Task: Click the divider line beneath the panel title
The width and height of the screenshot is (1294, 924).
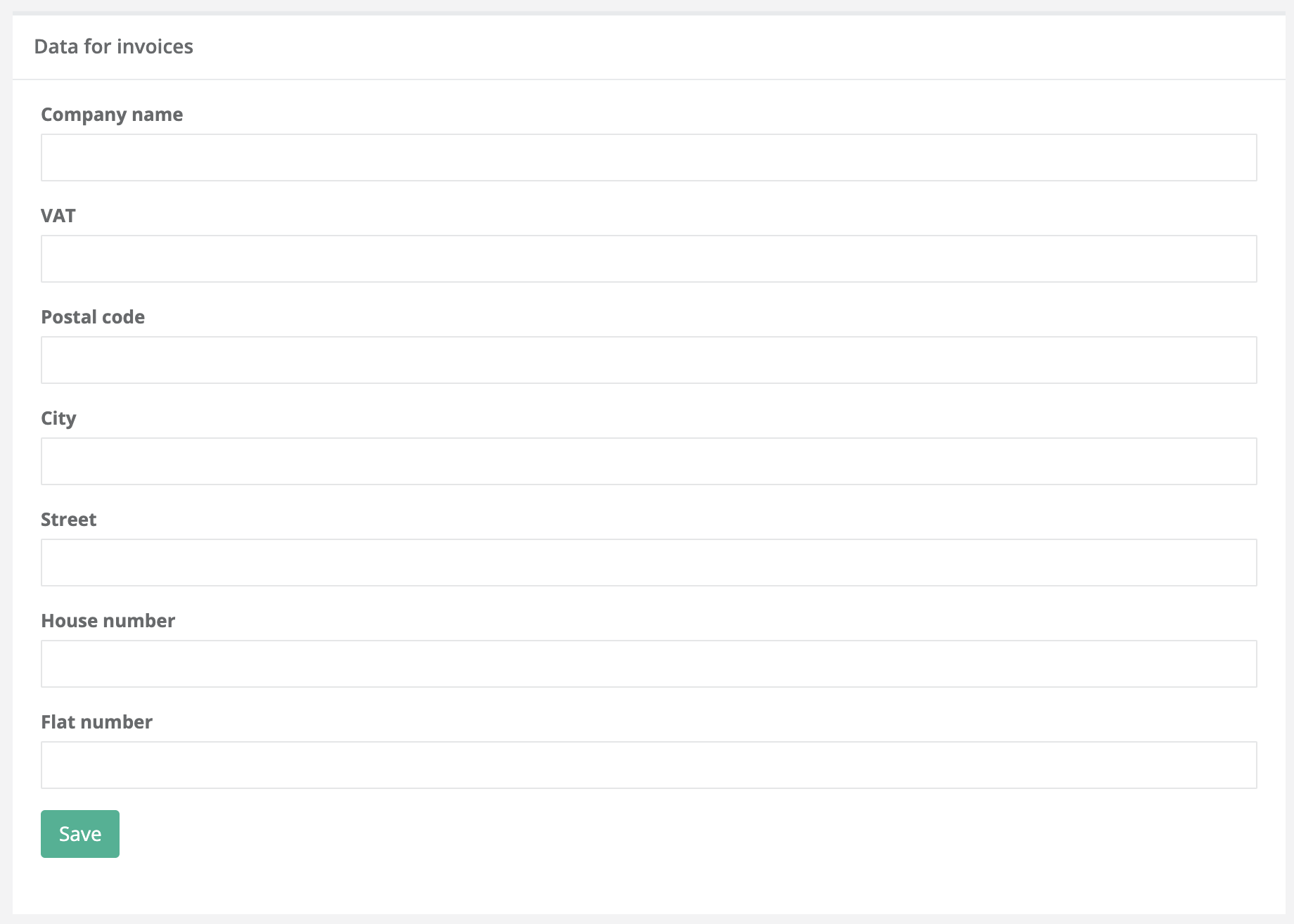Action: 648,79
